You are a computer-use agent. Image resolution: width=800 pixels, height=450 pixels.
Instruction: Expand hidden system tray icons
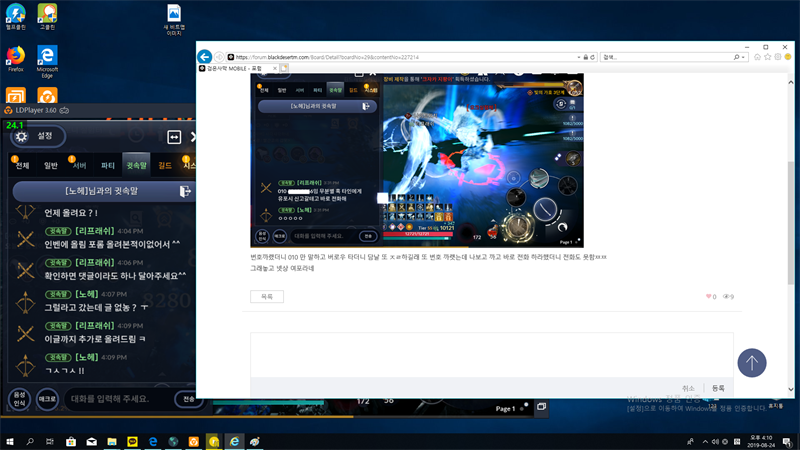coord(705,442)
